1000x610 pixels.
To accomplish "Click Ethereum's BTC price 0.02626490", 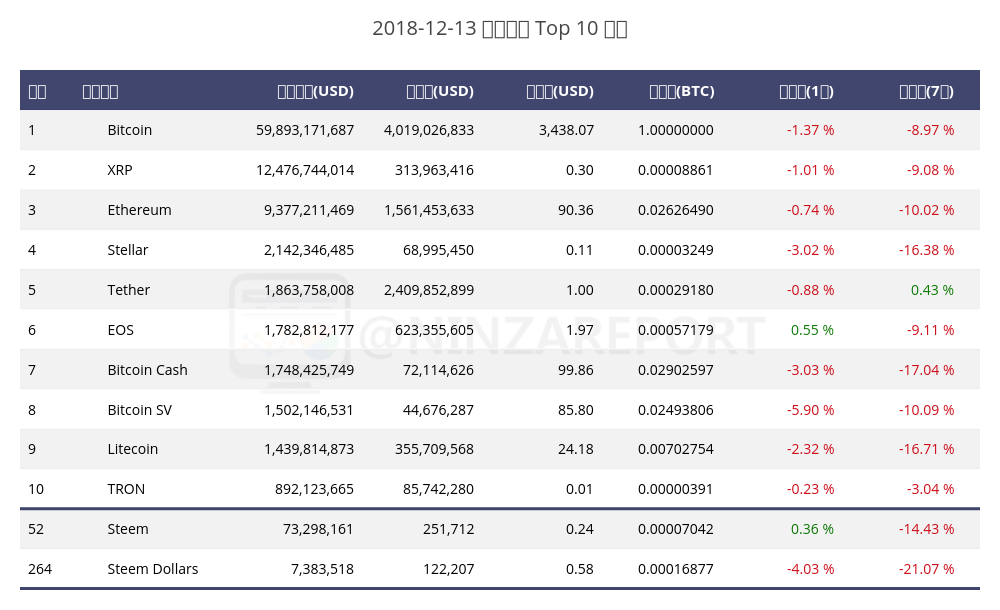I will [x=675, y=210].
